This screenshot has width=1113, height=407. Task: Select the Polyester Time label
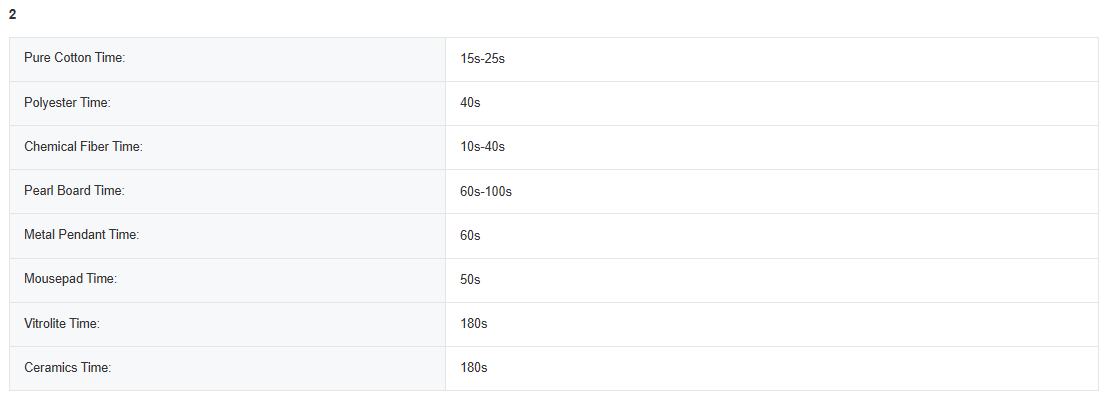(x=67, y=103)
